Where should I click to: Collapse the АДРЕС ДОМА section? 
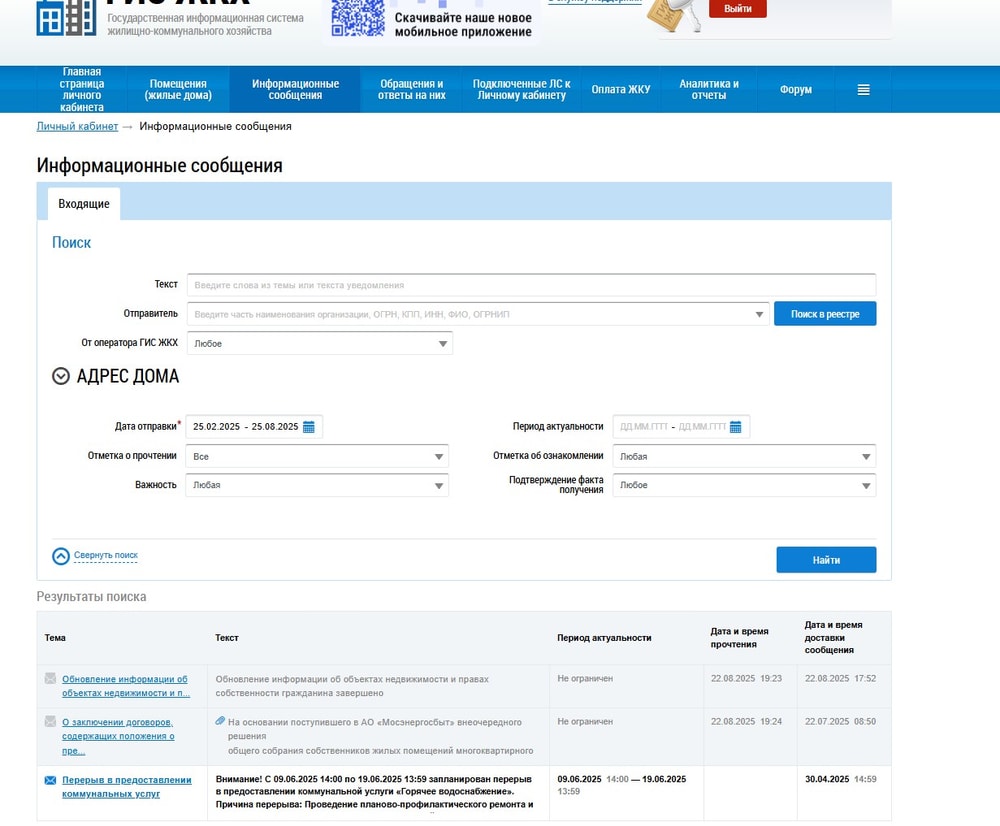61,376
